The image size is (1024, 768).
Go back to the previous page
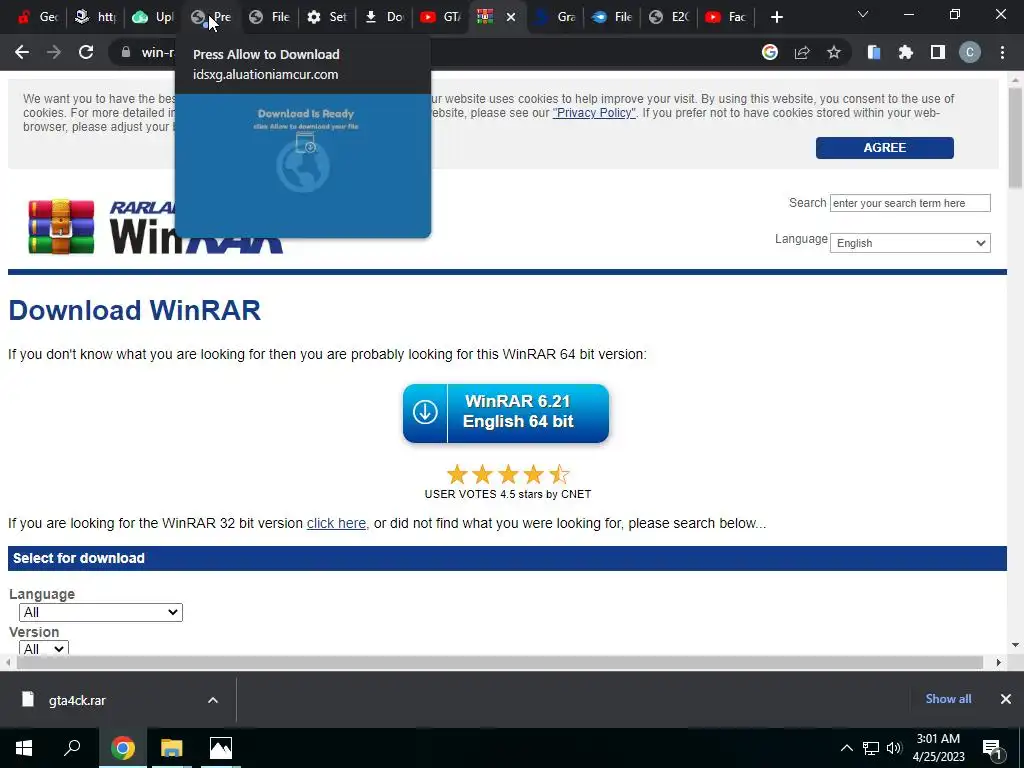pyautogui.click(x=22, y=52)
